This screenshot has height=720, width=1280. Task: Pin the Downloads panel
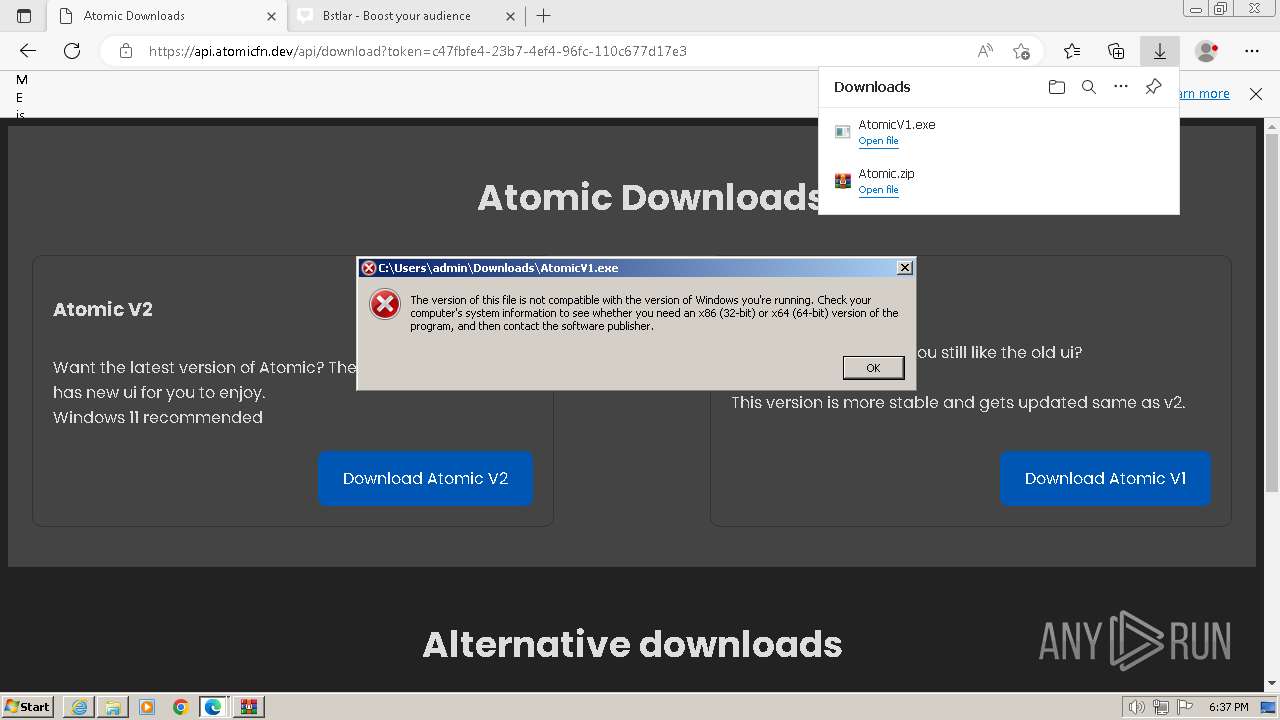click(x=1153, y=87)
